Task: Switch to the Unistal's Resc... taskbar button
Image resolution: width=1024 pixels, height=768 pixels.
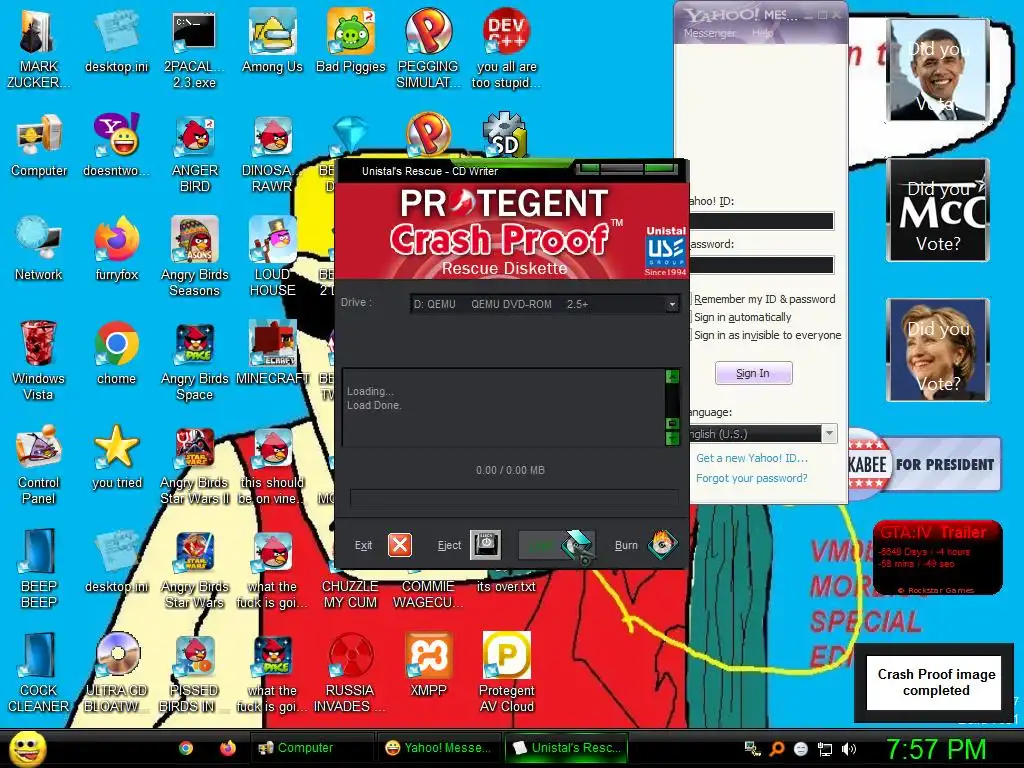Action: pos(566,748)
